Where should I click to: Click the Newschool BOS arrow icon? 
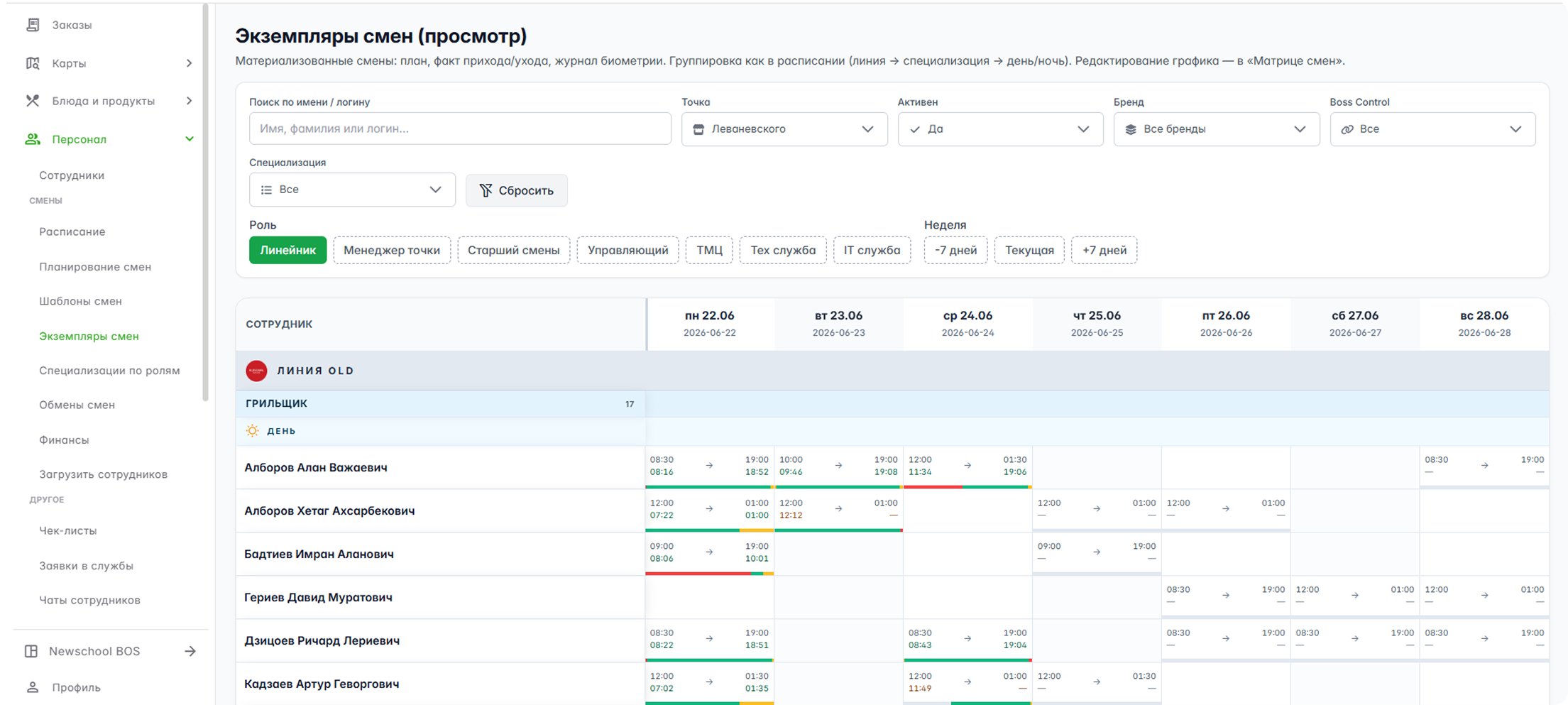[190, 651]
